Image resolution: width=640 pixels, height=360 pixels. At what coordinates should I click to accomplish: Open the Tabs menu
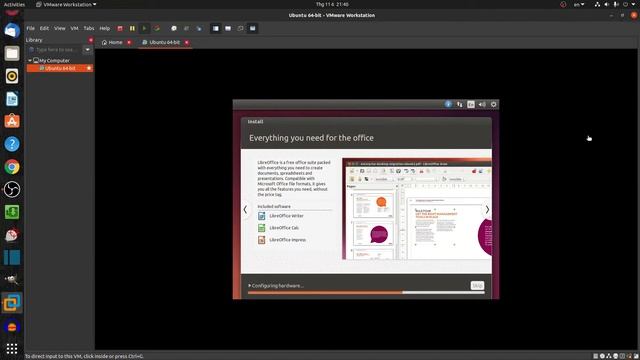[x=89, y=29]
